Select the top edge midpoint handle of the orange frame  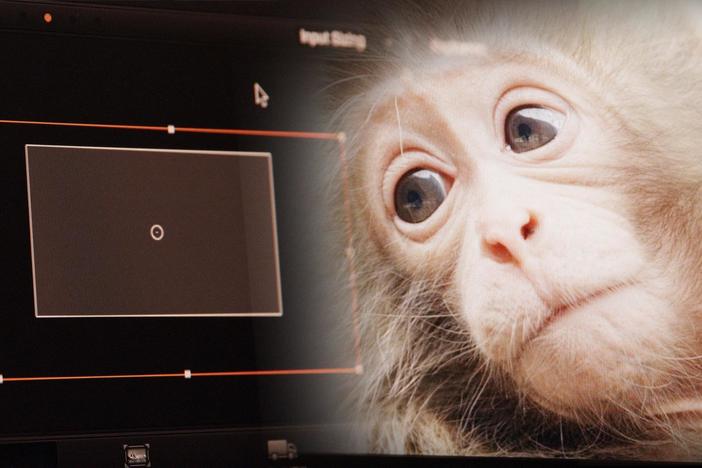click(171, 129)
